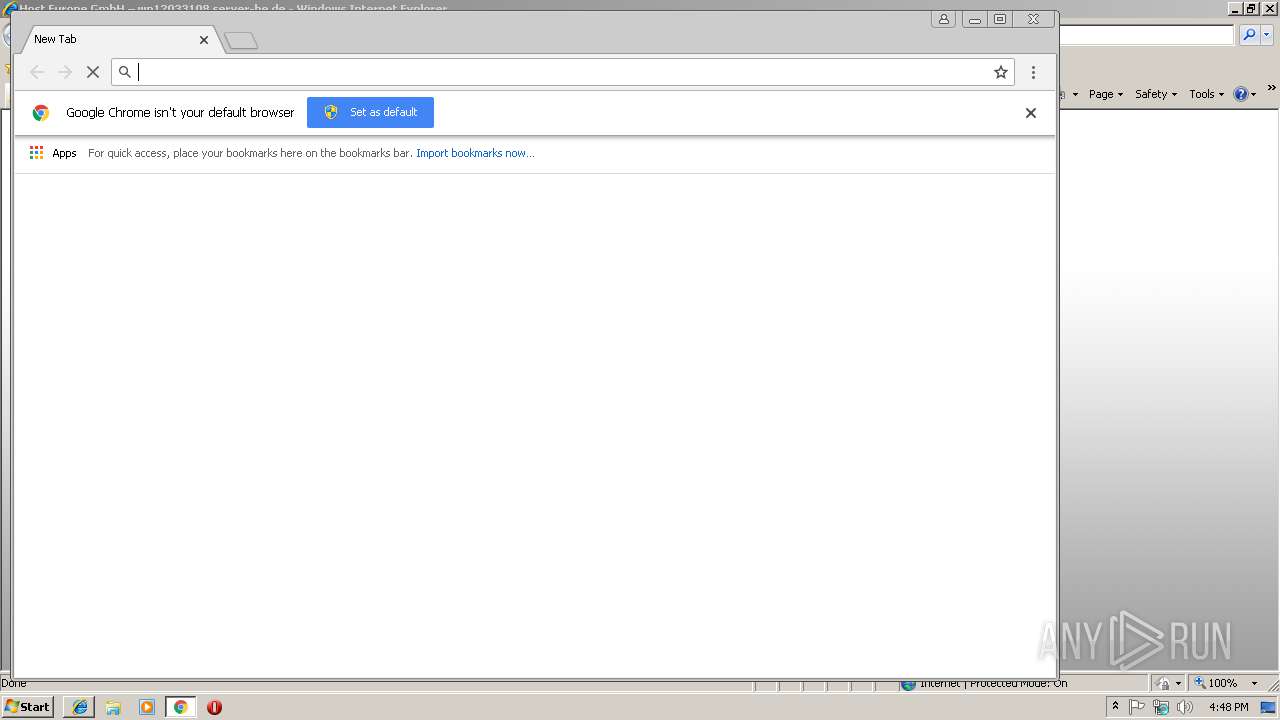Viewport: 1280px width, 720px height.
Task: Dismiss the default browser notification
Action: tap(1031, 113)
